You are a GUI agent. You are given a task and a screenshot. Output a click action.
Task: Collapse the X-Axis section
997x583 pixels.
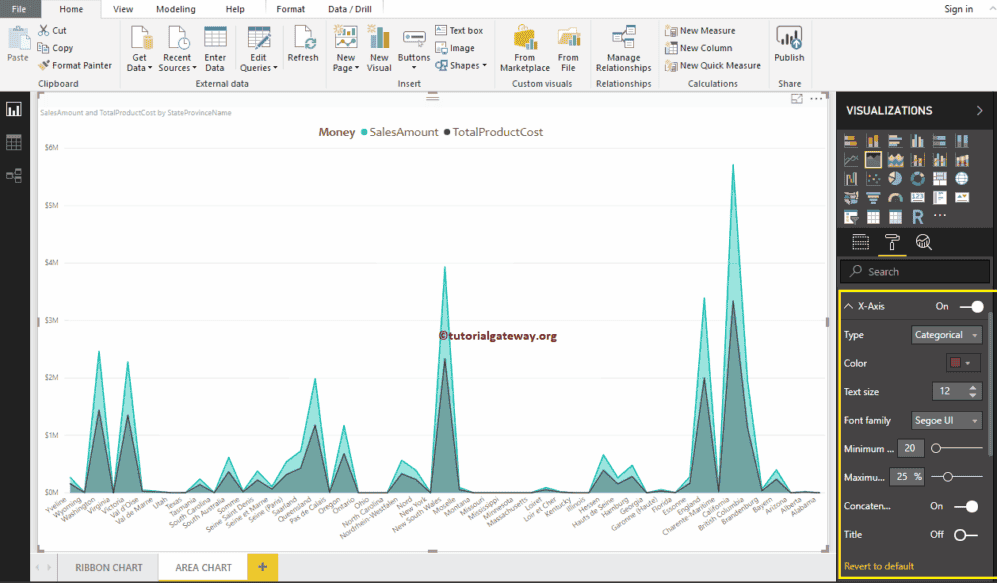[x=851, y=306]
